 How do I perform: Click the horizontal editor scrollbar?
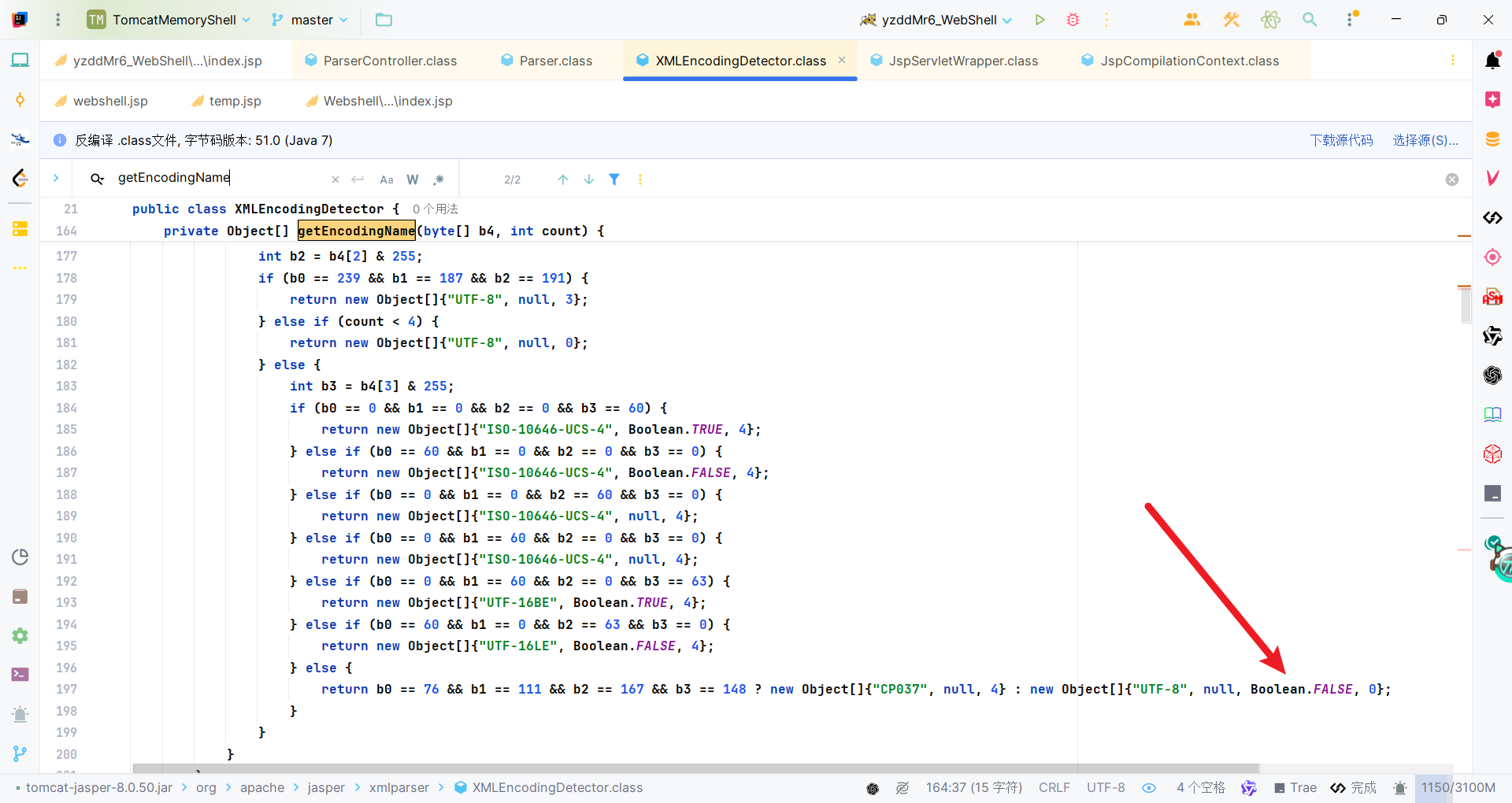pos(696,768)
